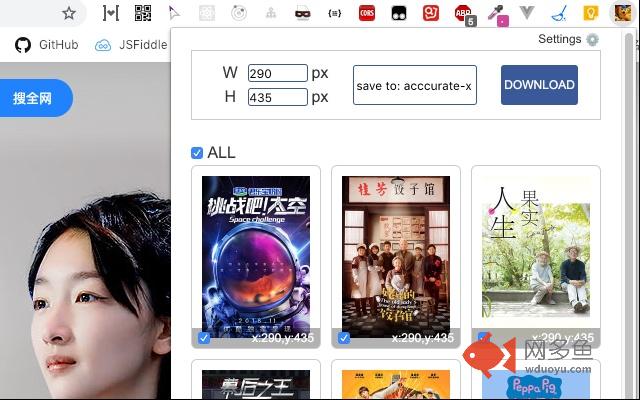Click the masked face extension icon
640x400 pixels.
click(x=302, y=13)
